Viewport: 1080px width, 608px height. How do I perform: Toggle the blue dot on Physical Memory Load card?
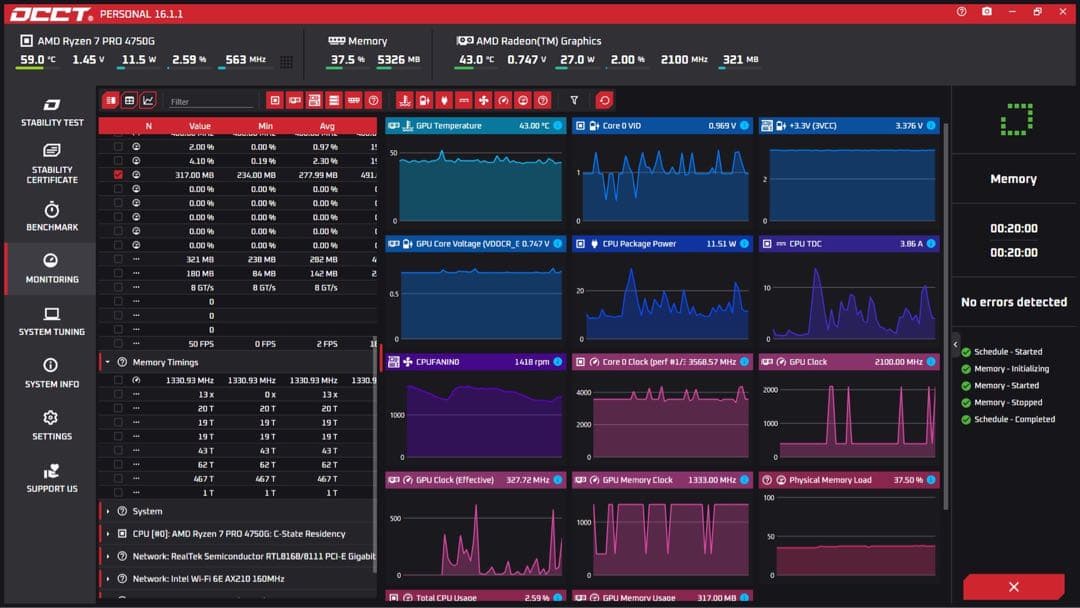[x=931, y=480]
